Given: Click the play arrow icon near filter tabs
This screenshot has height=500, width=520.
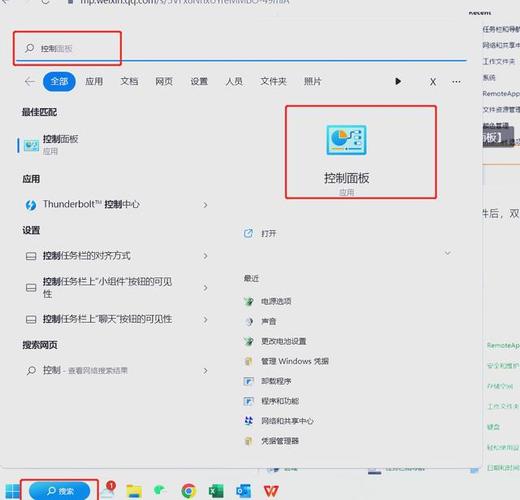Looking at the screenshot, I should pos(398,81).
